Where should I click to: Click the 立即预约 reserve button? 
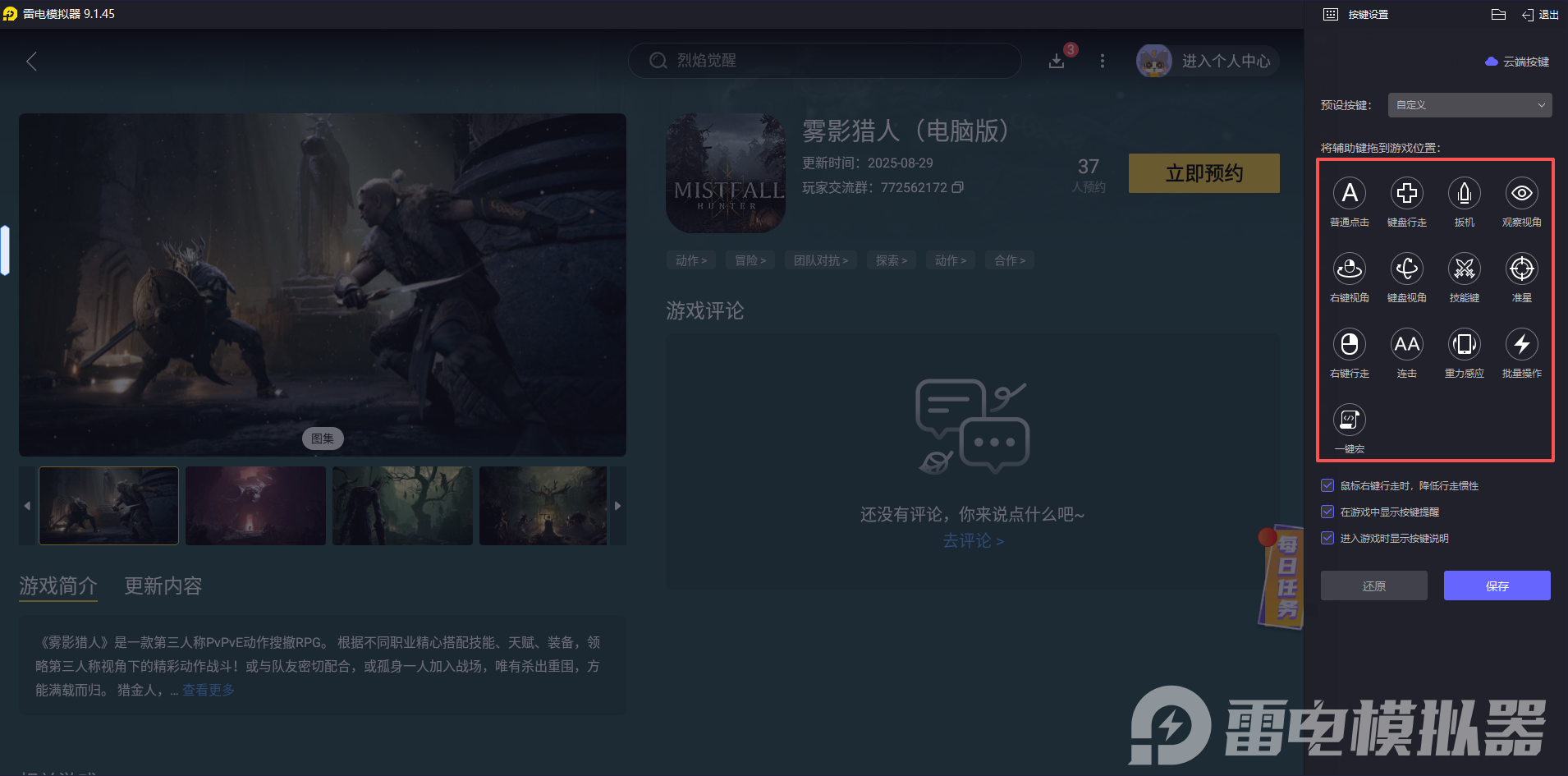point(1204,173)
